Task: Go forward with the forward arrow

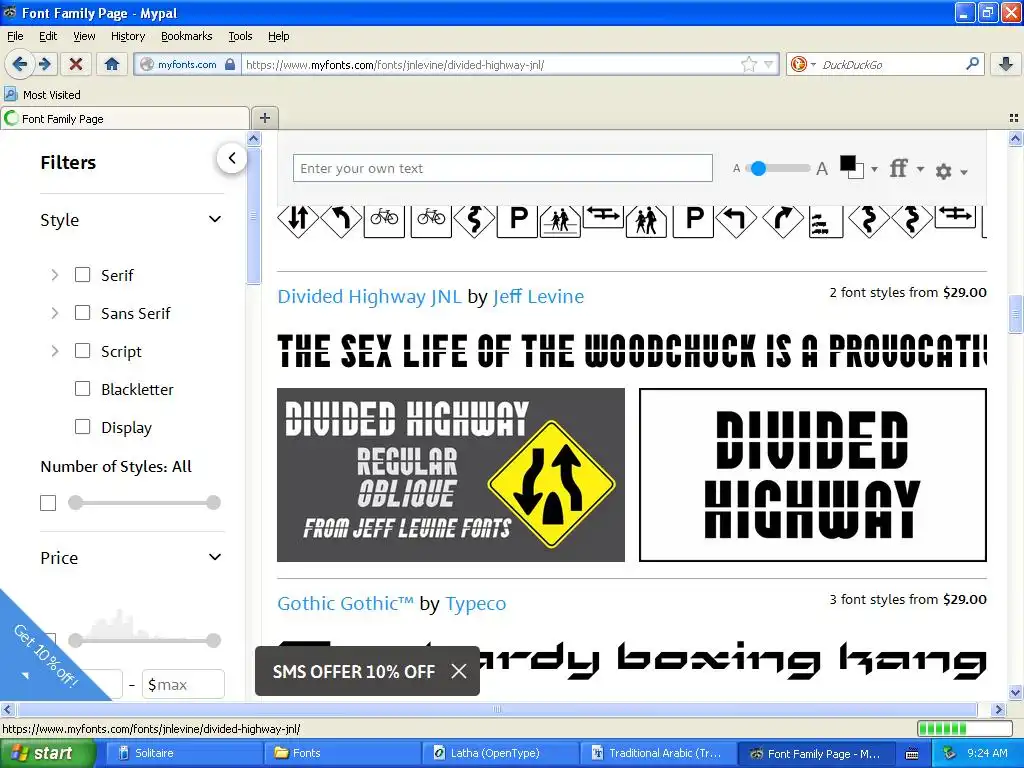Action: pos(44,64)
